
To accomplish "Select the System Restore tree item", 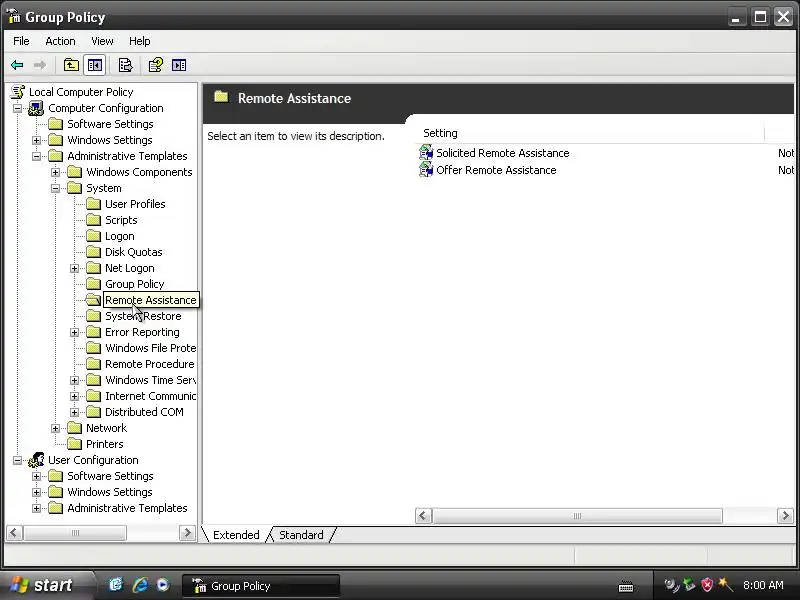I will [143, 316].
